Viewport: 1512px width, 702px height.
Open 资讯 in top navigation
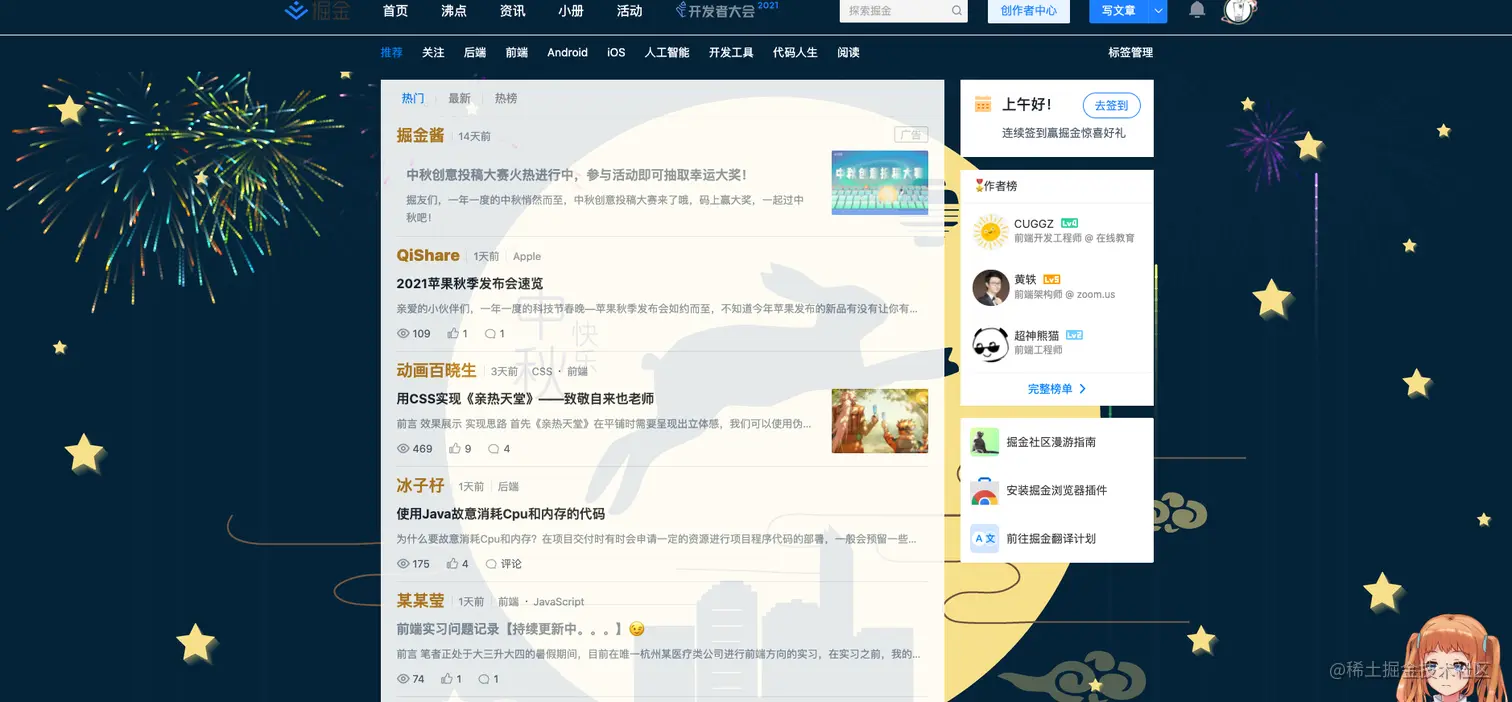coord(513,11)
